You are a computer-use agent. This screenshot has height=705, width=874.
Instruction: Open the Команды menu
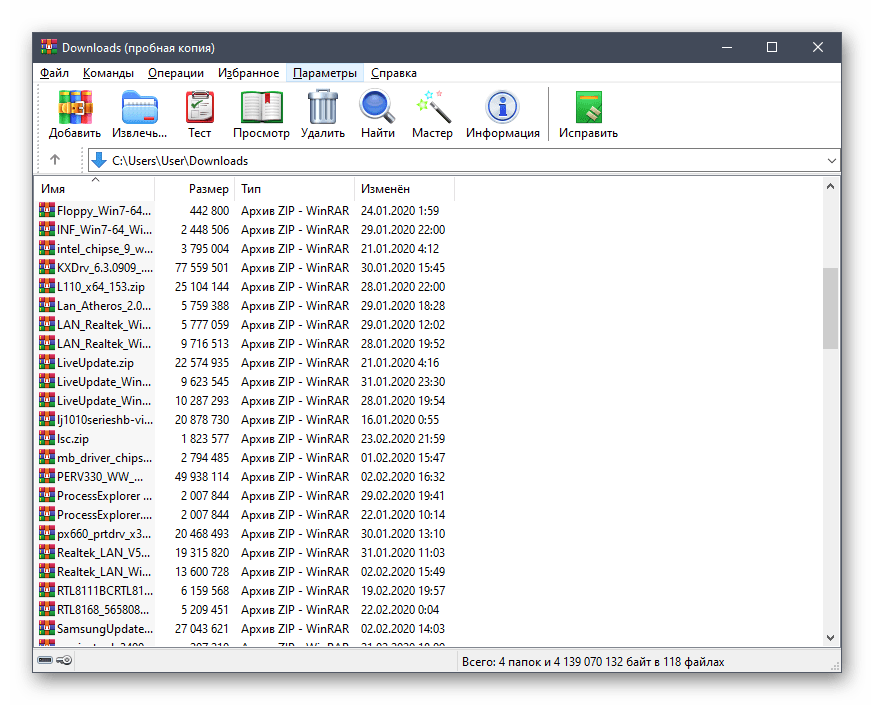click(x=108, y=73)
